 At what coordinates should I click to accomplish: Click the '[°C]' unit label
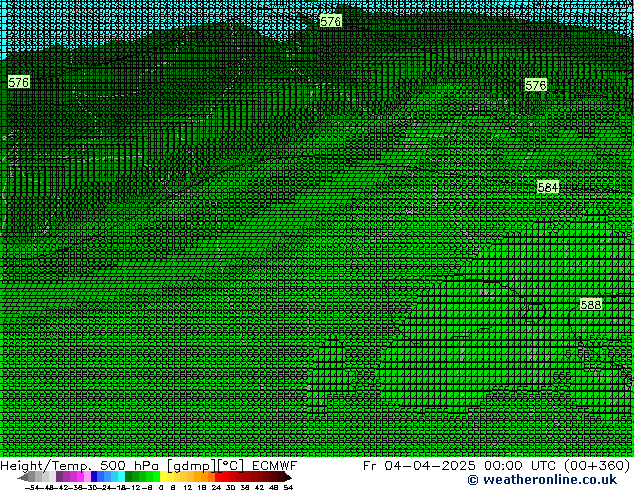pos(230,466)
